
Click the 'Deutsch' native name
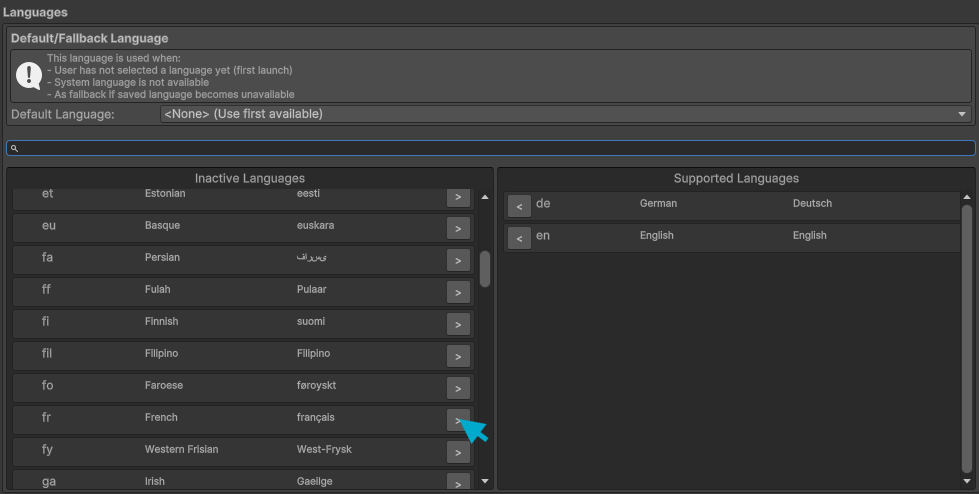812,203
